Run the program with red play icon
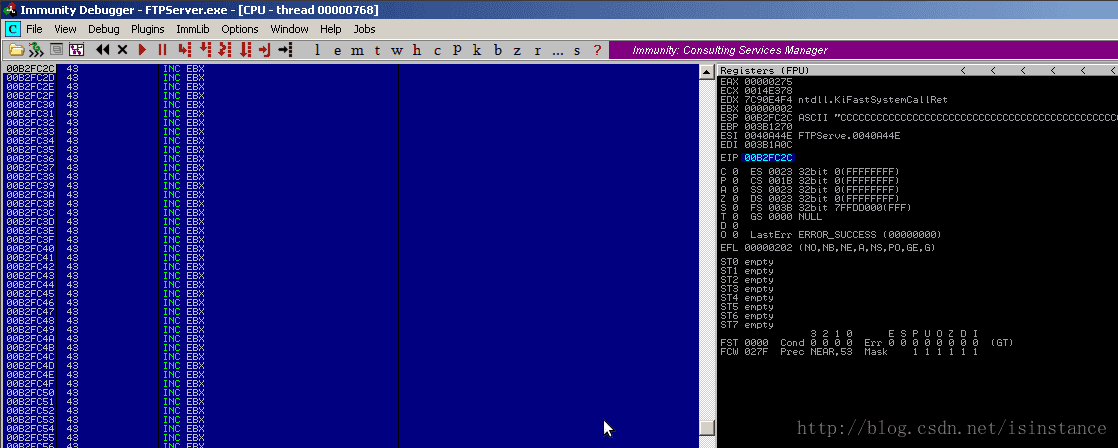The height and width of the screenshot is (448, 1118). [143, 50]
